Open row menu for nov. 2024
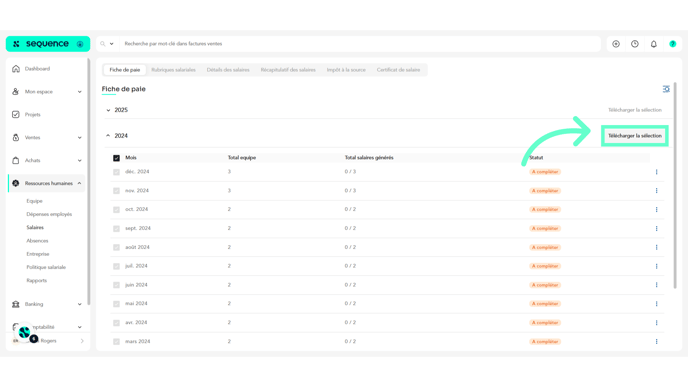Viewport: 688px width, 387px height. [656, 191]
